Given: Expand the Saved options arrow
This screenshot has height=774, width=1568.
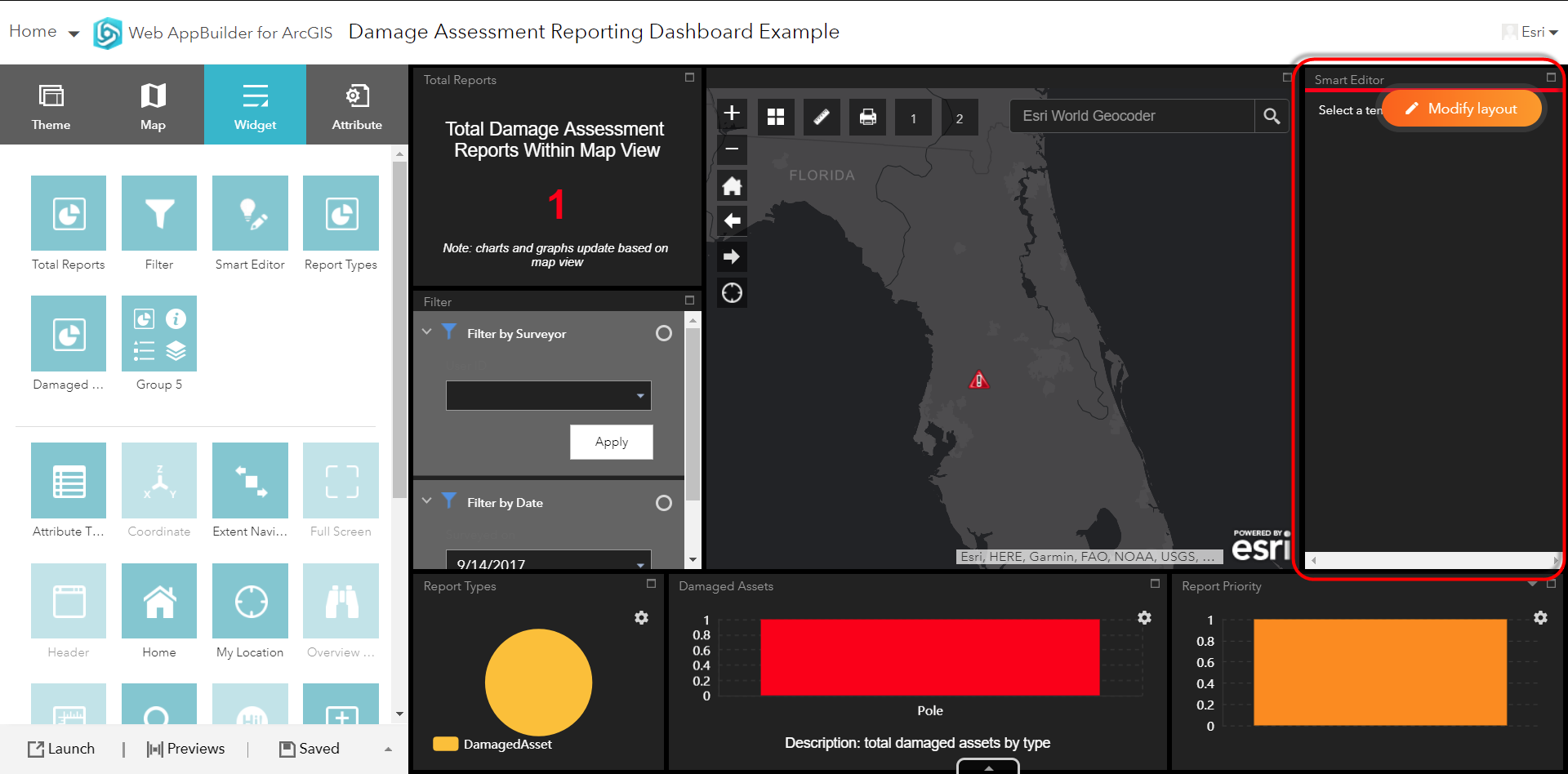Looking at the screenshot, I should click(x=388, y=749).
